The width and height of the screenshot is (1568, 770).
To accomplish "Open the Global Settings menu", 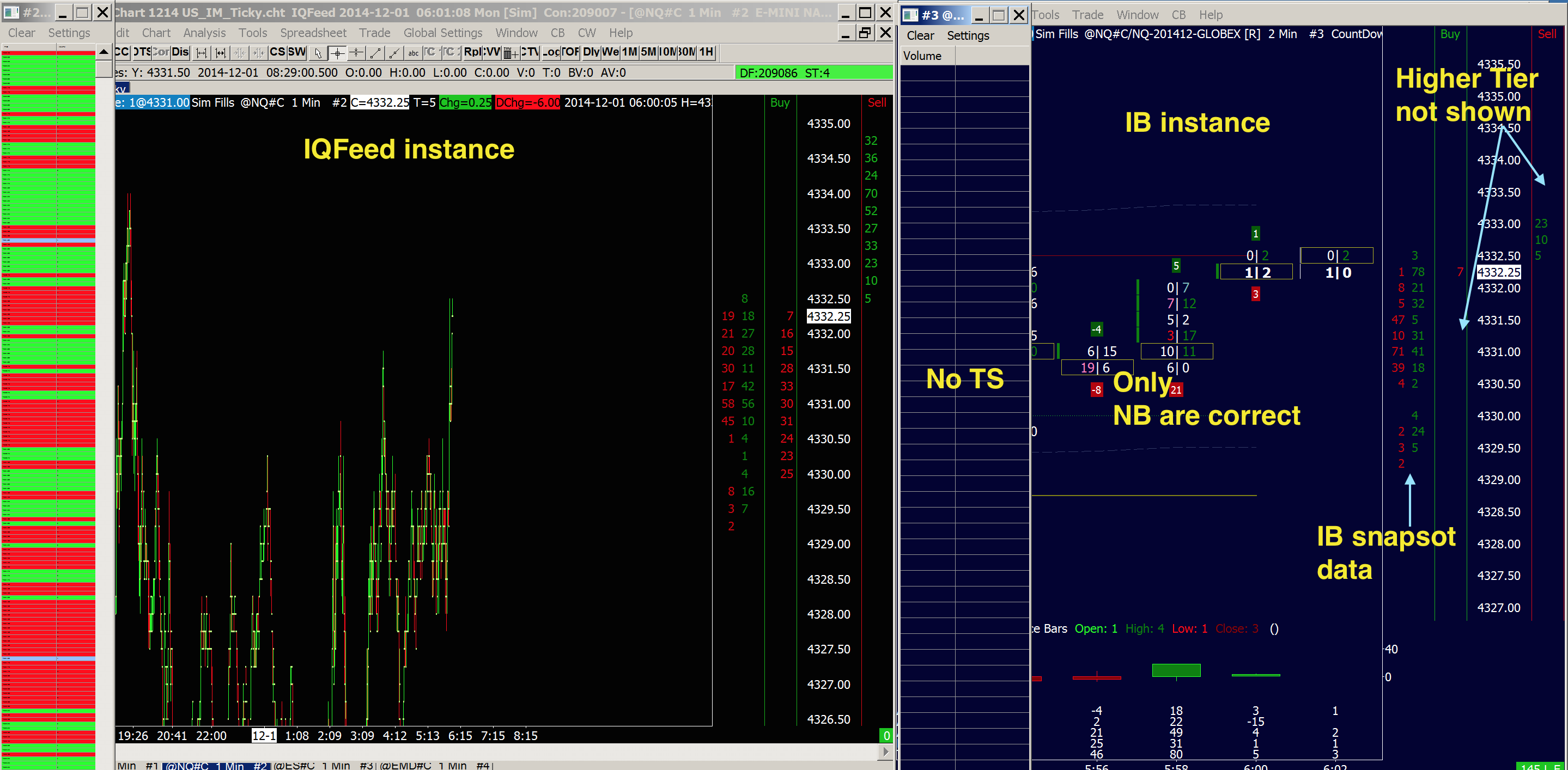I will point(442,33).
